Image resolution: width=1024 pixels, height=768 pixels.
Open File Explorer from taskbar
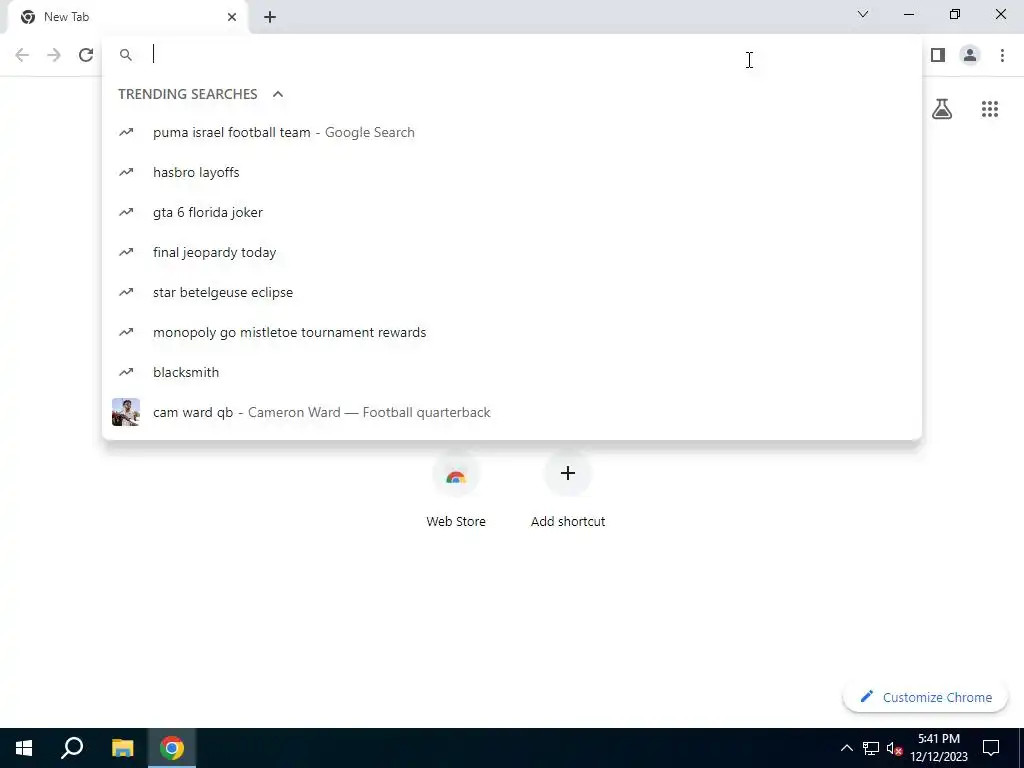coord(122,748)
